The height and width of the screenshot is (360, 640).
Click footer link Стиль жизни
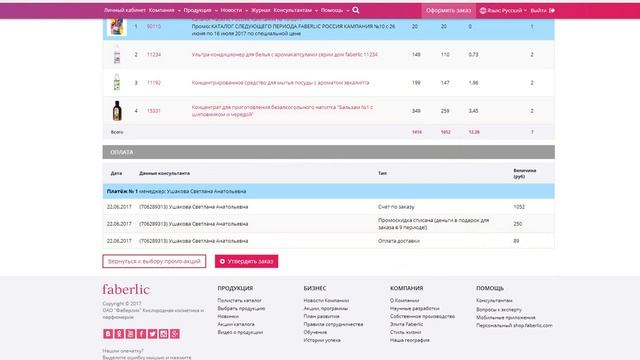coord(406,332)
